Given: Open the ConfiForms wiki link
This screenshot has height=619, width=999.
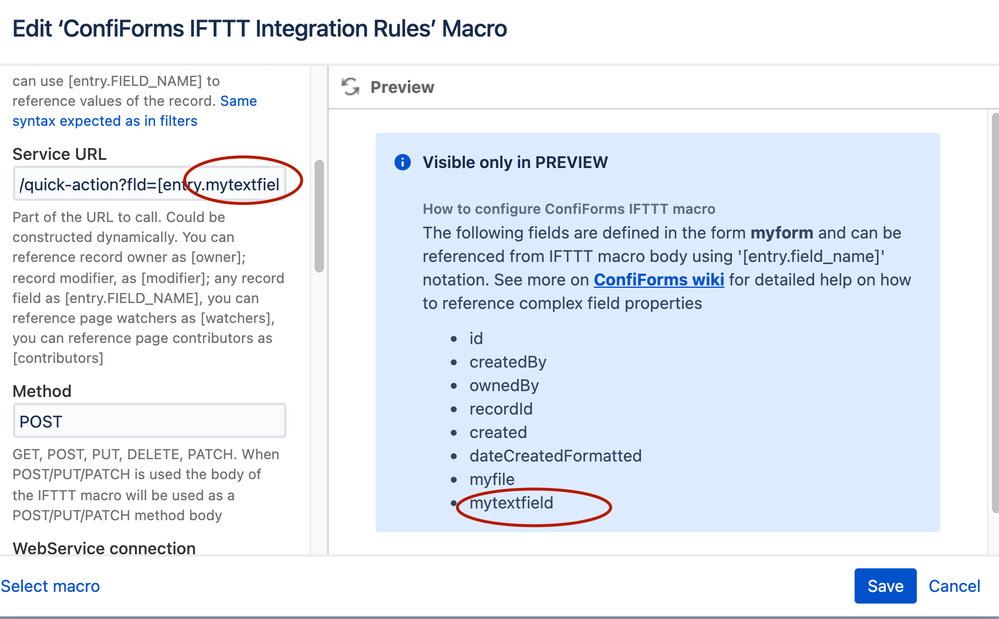Looking at the screenshot, I should (659, 280).
